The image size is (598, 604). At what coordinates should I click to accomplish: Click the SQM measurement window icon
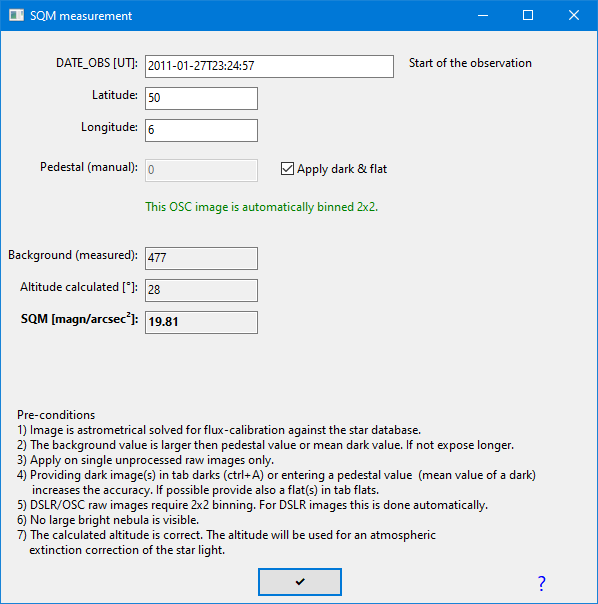[x=17, y=15]
